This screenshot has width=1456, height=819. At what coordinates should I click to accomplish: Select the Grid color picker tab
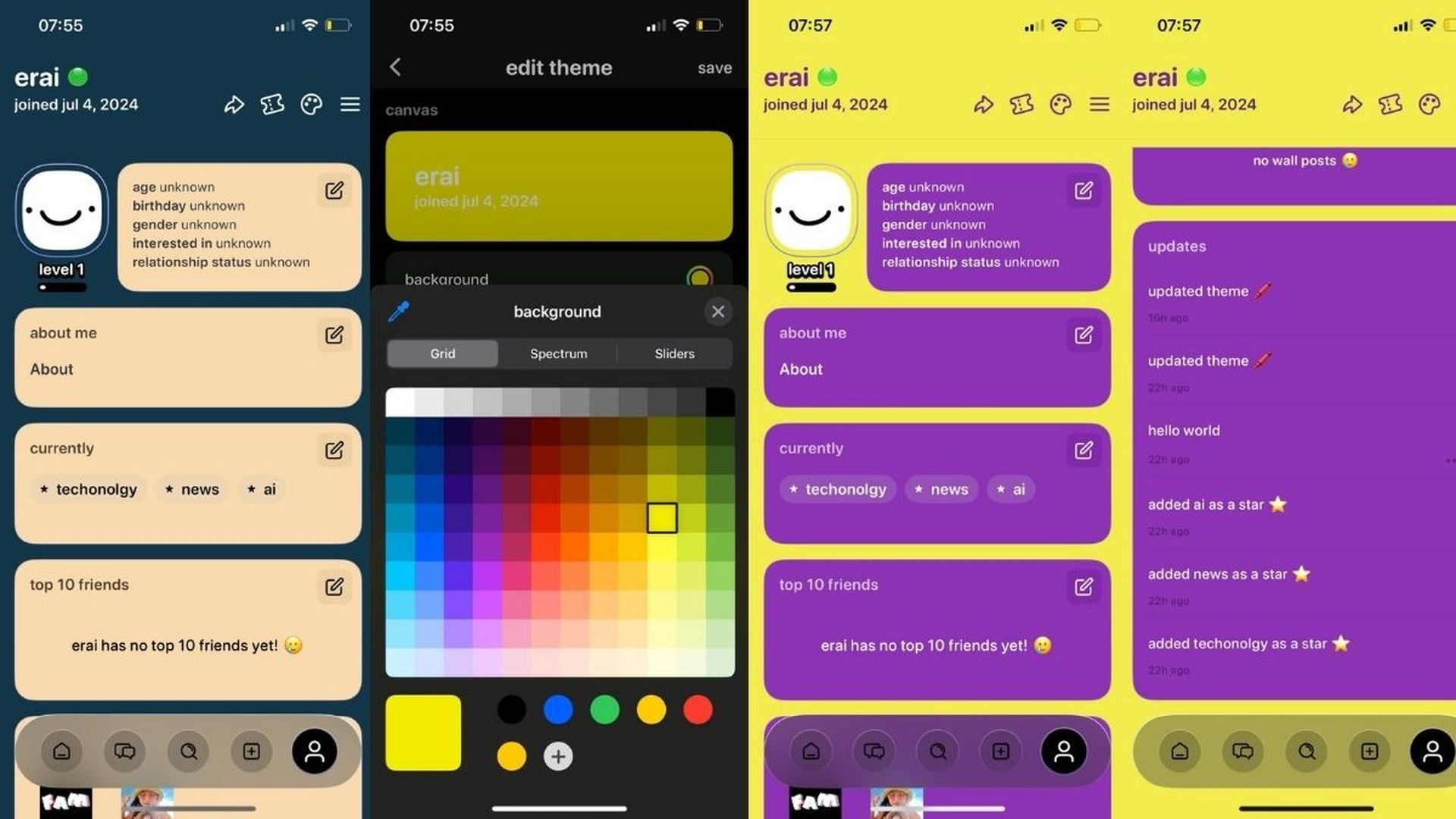click(442, 353)
